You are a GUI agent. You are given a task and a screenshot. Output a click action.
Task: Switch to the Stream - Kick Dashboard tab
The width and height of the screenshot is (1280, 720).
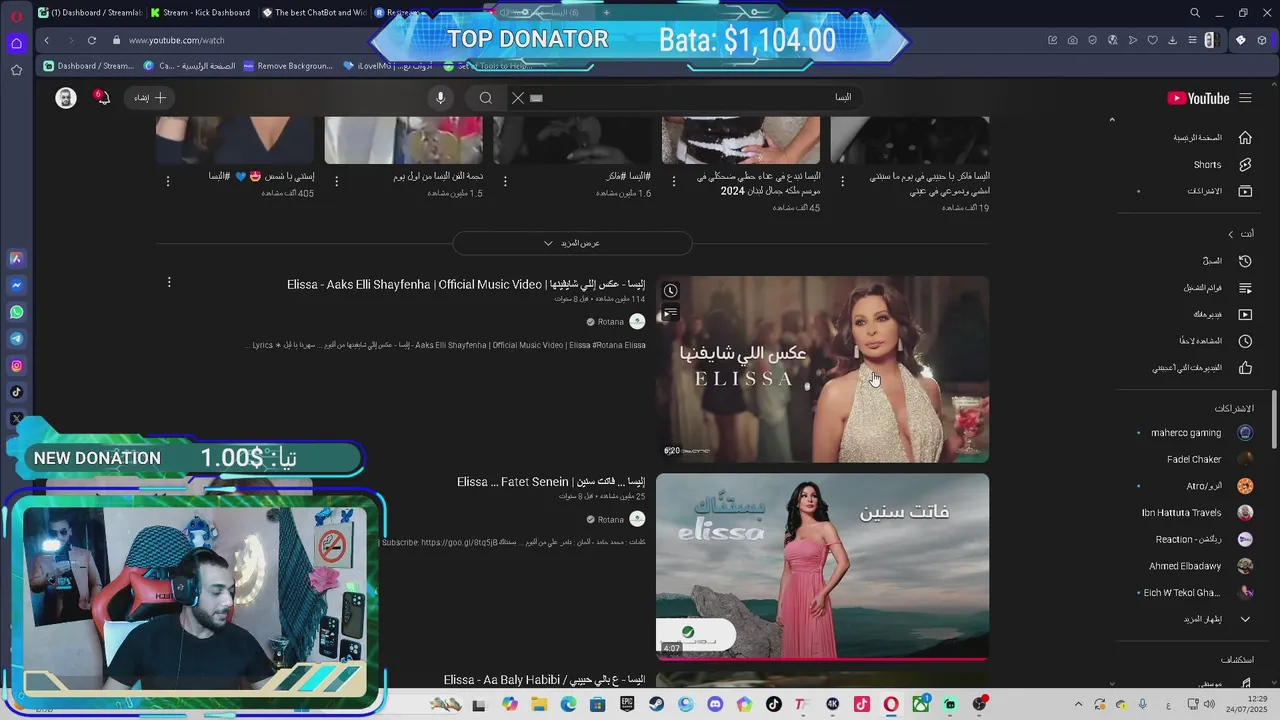click(x=200, y=13)
